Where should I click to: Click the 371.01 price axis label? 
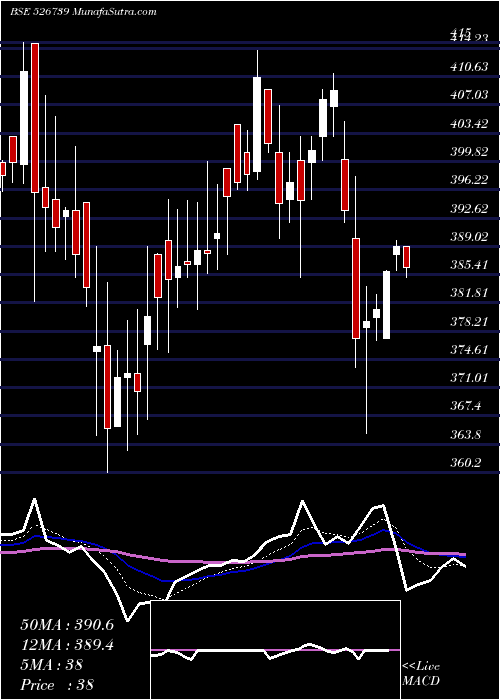click(x=468, y=378)
